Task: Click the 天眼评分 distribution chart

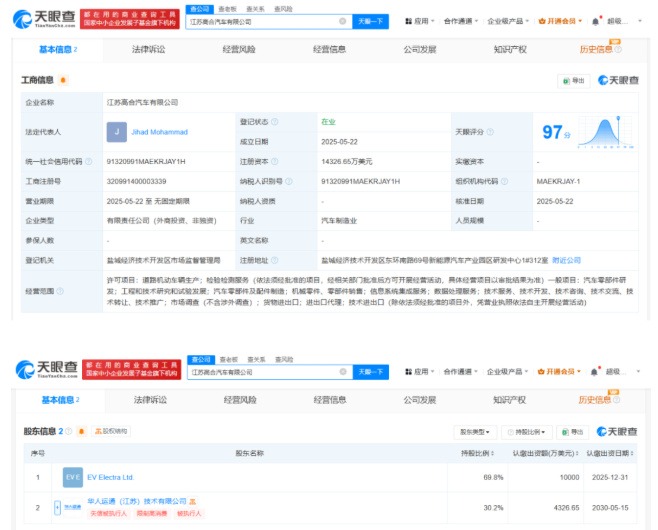Action: pyautogui.click(x=606, y=132)
